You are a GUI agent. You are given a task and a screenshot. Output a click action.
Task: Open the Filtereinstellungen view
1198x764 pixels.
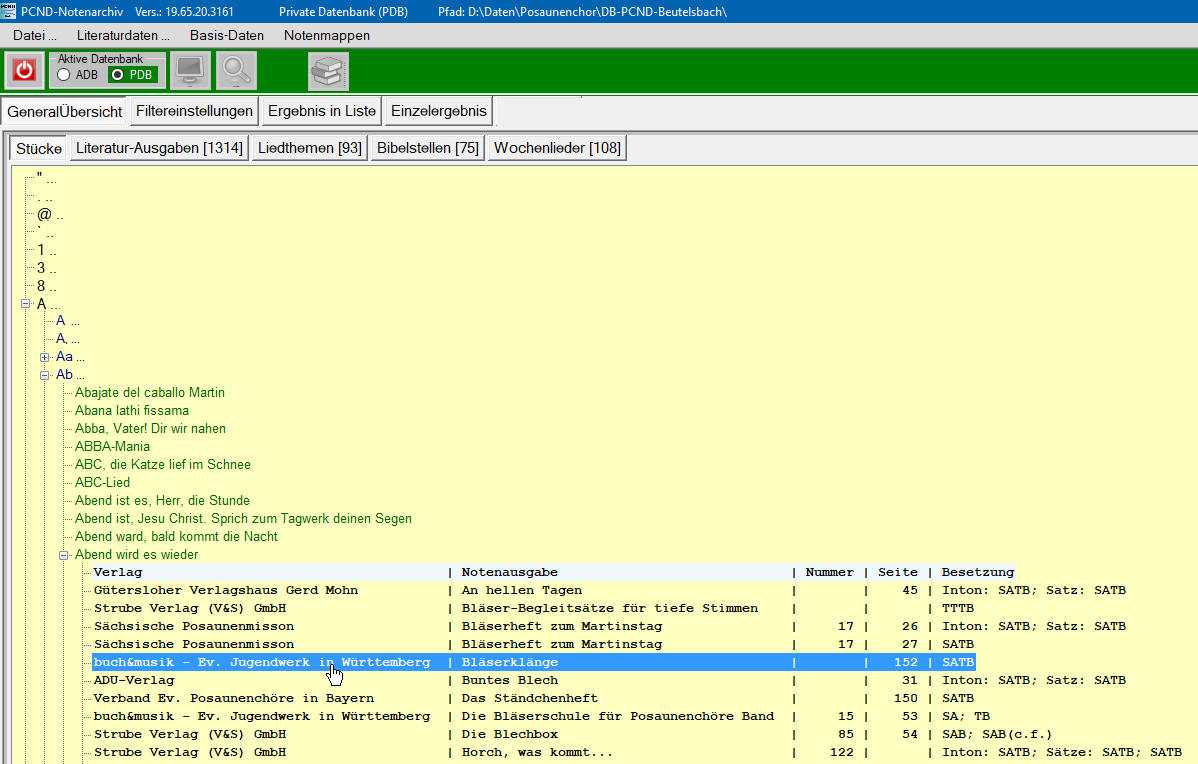tap(194, 111)
